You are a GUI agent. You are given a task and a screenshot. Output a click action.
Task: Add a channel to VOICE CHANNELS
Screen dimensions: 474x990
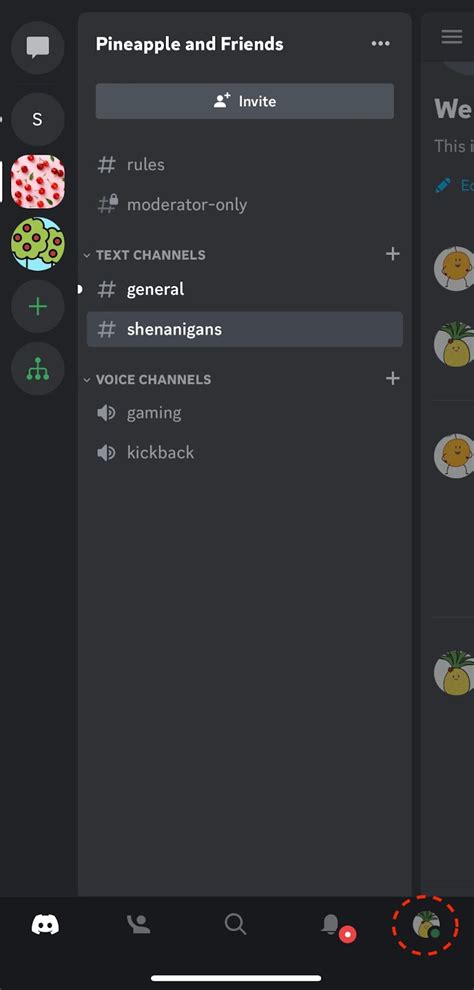click(393, 378)
